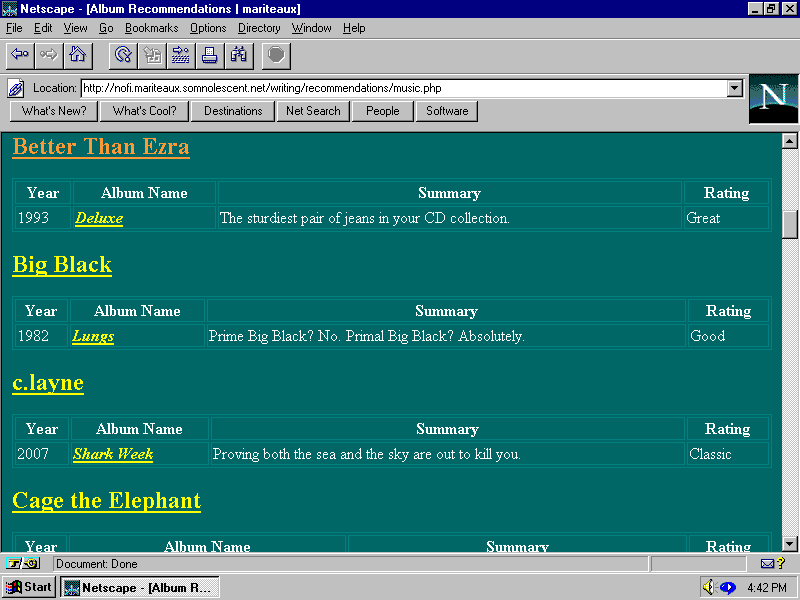
Task: Open the Directory menu
Action: pyautogui.click(x=259, y=28)
